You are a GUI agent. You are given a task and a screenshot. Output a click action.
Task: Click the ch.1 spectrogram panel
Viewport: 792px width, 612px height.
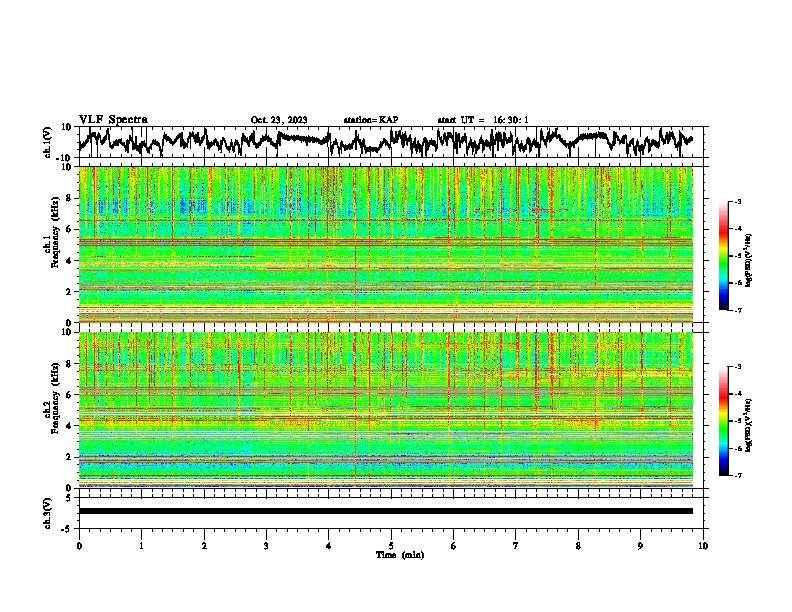click(x=385, y=244)
